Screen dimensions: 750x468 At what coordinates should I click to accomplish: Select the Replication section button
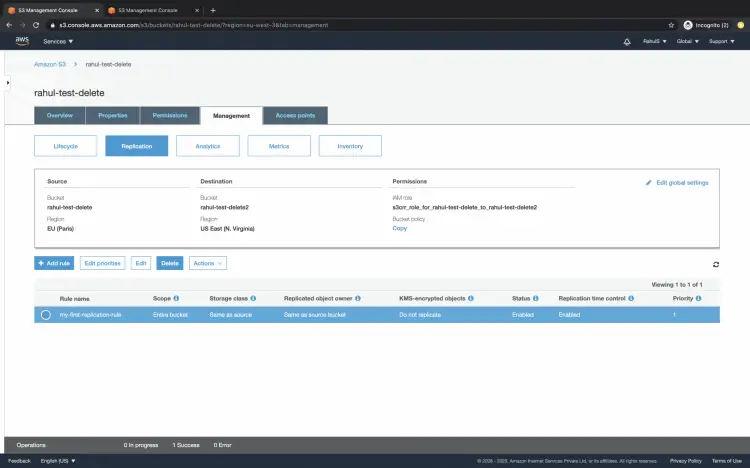coord(137,146)
